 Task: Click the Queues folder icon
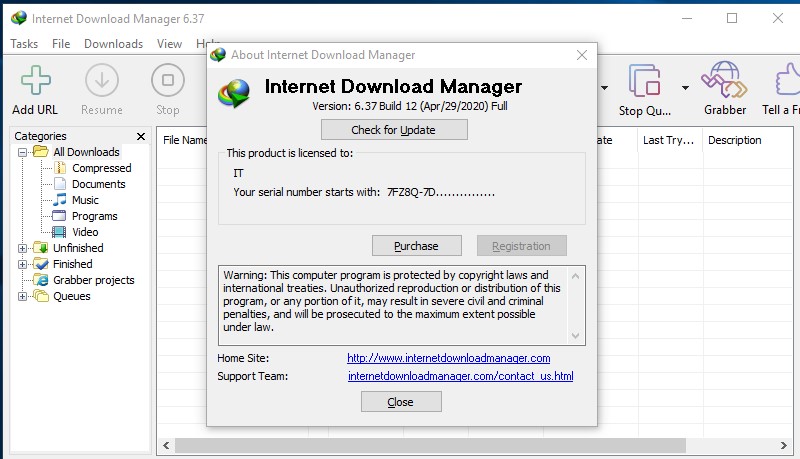(x=41, y=296)
